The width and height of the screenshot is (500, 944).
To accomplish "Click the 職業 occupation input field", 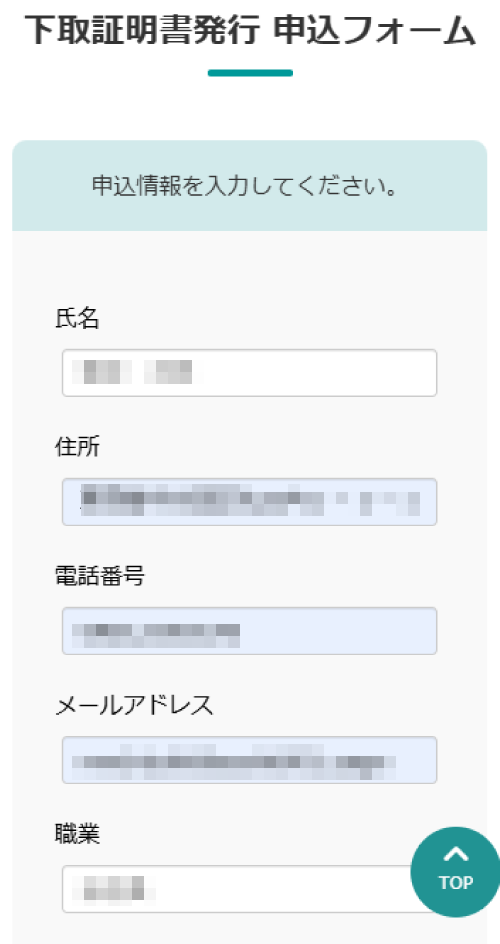I will 241,889.
